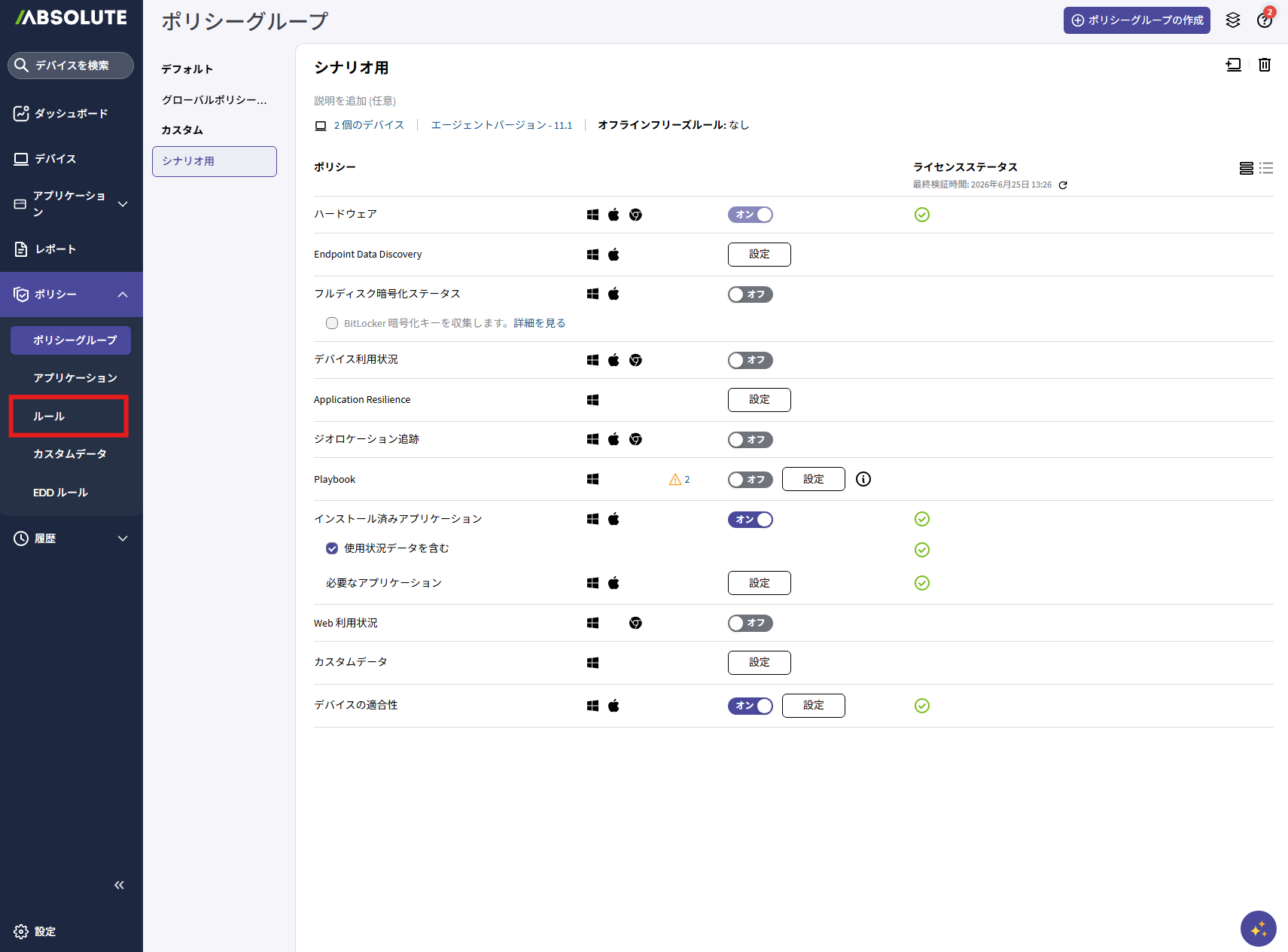Select ポリシーグループ submenu item
The image size is (1288, 952).
(x=71, y=340)
